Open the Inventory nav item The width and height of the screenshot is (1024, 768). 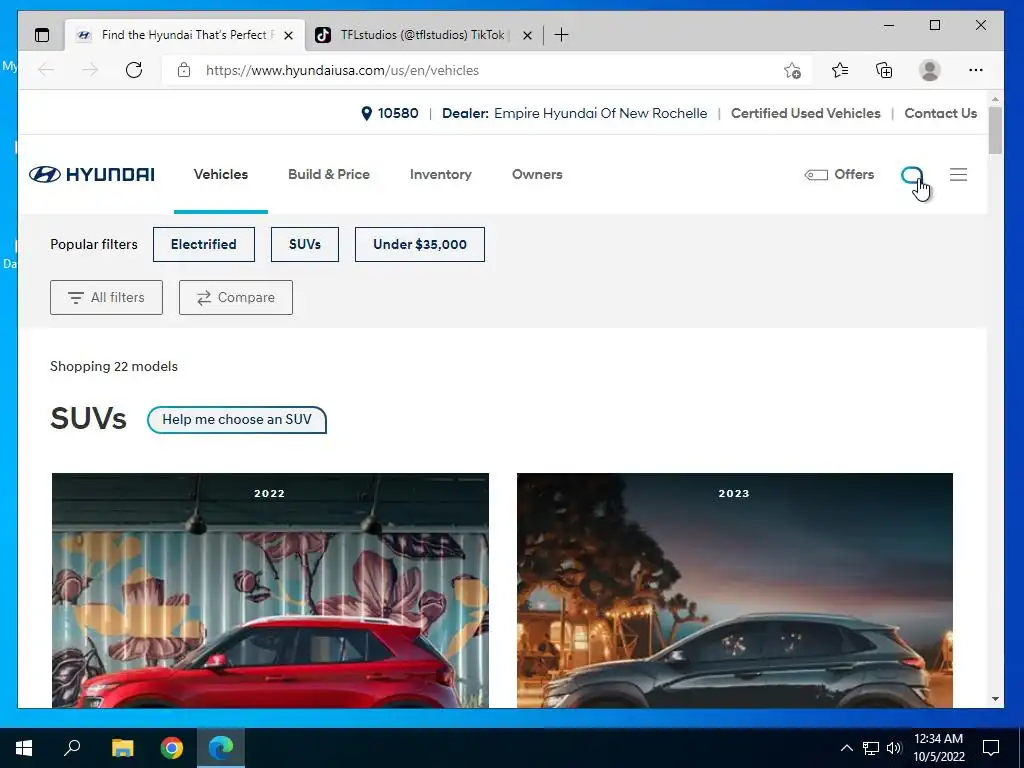pos(441,174)
